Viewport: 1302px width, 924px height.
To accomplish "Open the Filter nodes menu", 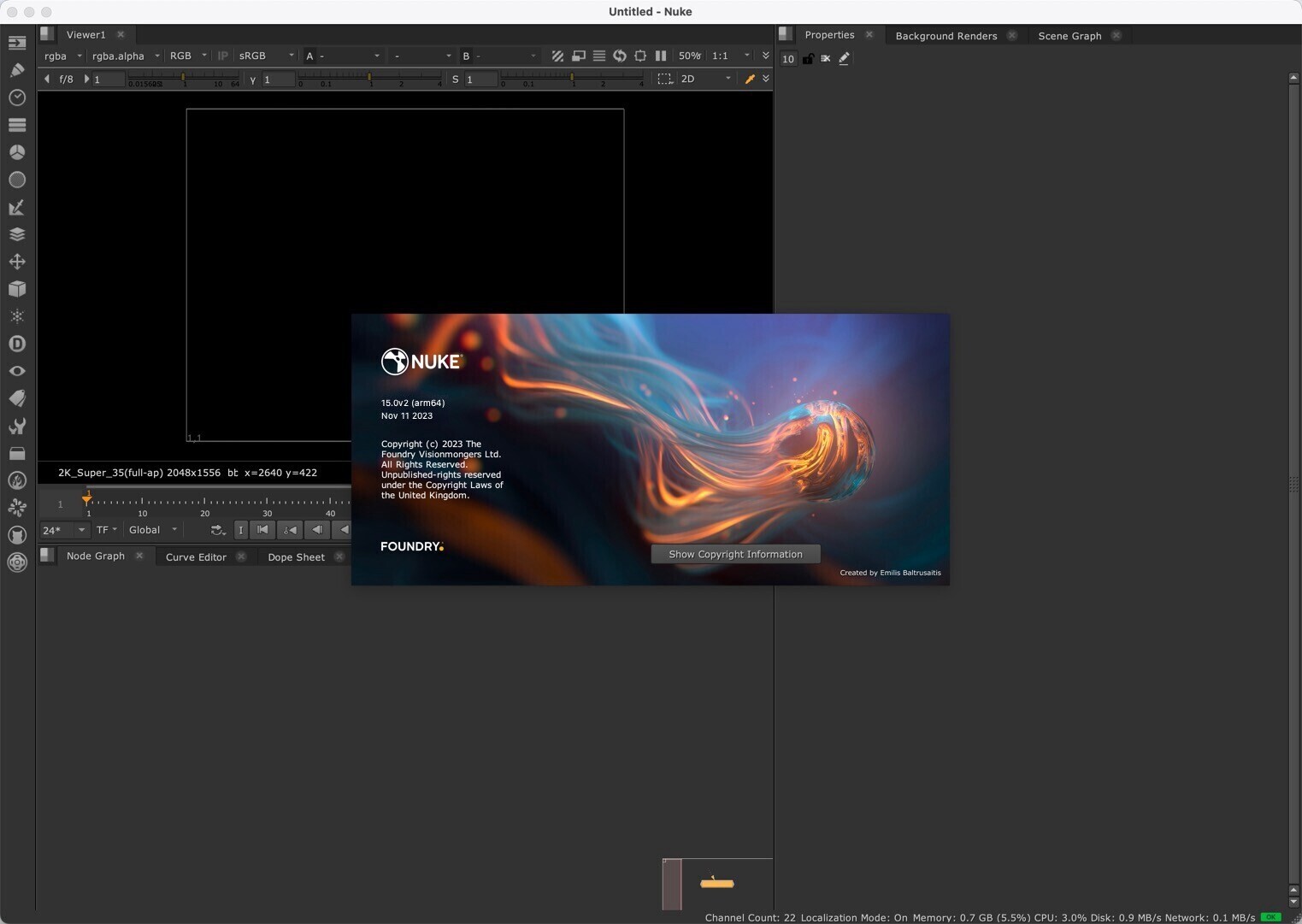I will coord(17,180).
